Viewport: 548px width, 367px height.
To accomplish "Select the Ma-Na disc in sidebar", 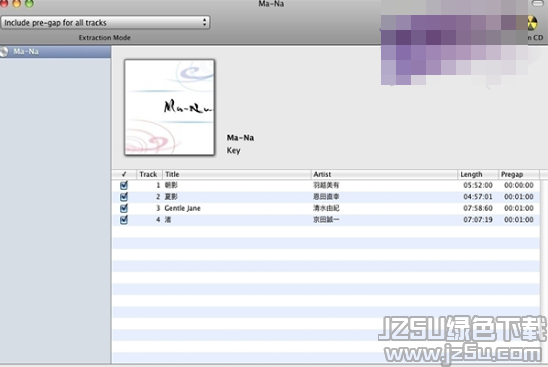I will click(x=55, y=52).
